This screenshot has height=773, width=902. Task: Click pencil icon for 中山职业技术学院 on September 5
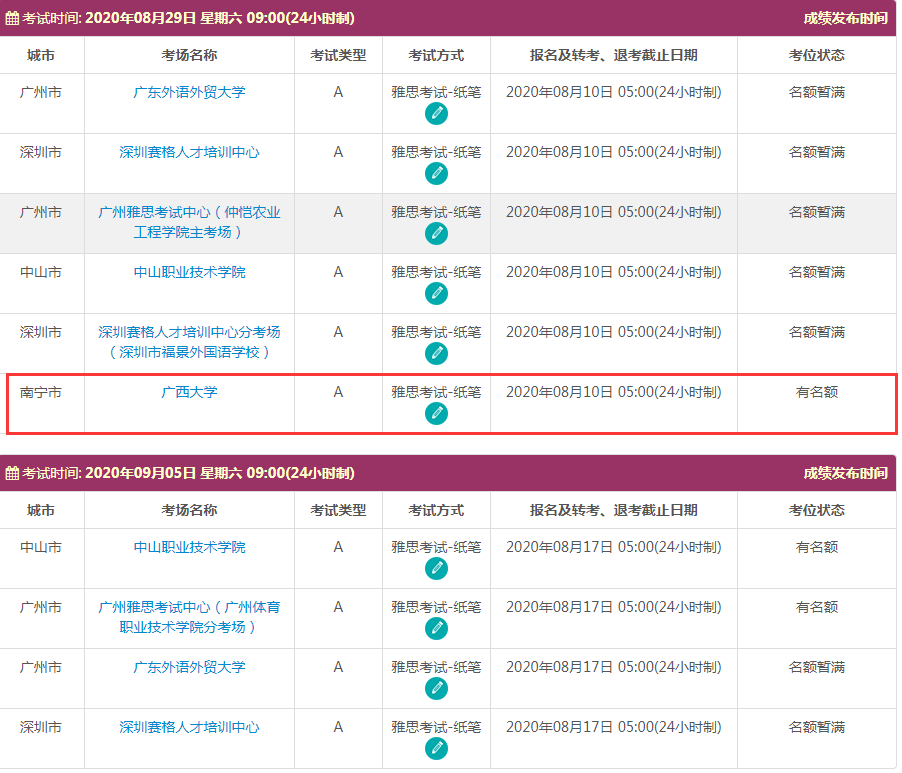[x=436, y=568]
